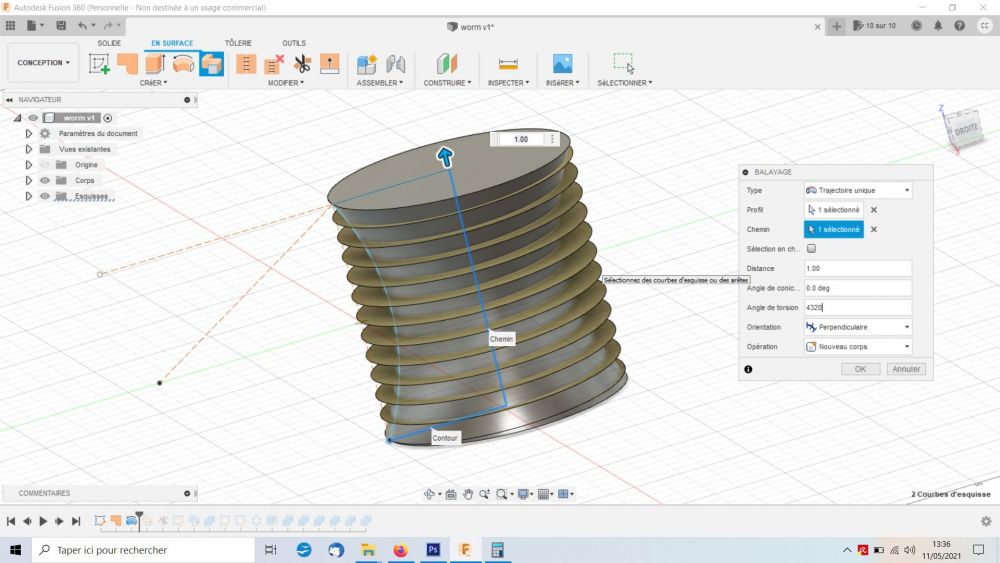Hide the Corps folder using its eye icon
1000x563 pixels.
(x=44, y=180)
